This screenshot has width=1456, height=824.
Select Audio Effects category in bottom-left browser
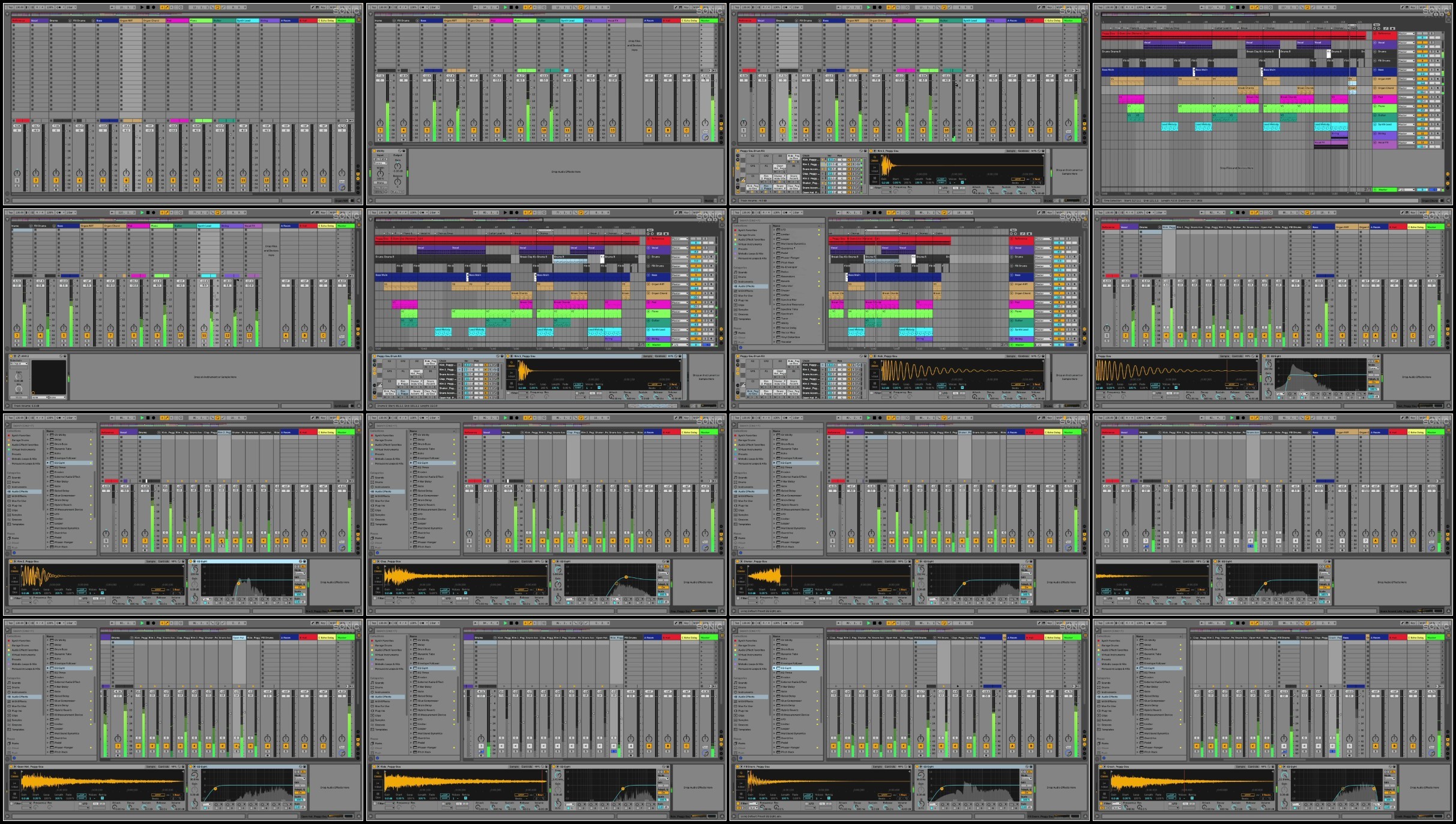20,697
